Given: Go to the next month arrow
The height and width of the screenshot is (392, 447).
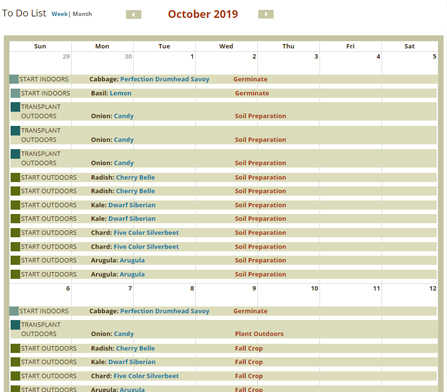Looking at the screenshot, I should click(x=266, y=14).
